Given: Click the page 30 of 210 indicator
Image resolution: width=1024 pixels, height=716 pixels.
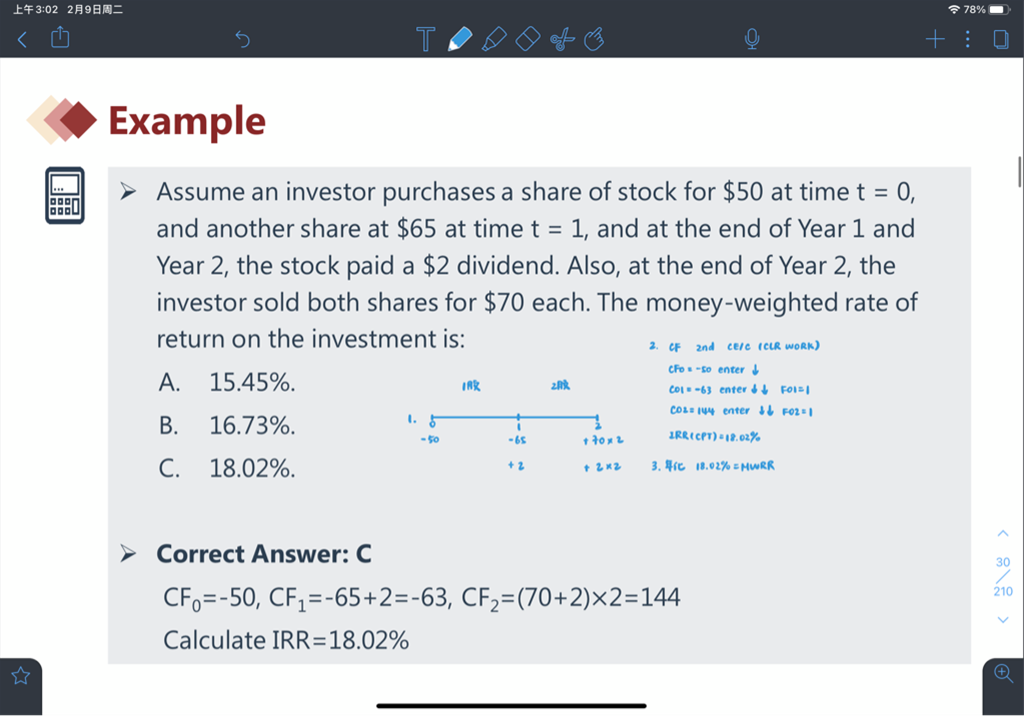Looking at the screenshot, I should [1003, 576].
